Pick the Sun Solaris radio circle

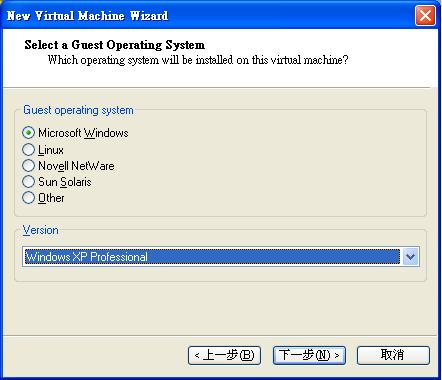pos(29,182)
